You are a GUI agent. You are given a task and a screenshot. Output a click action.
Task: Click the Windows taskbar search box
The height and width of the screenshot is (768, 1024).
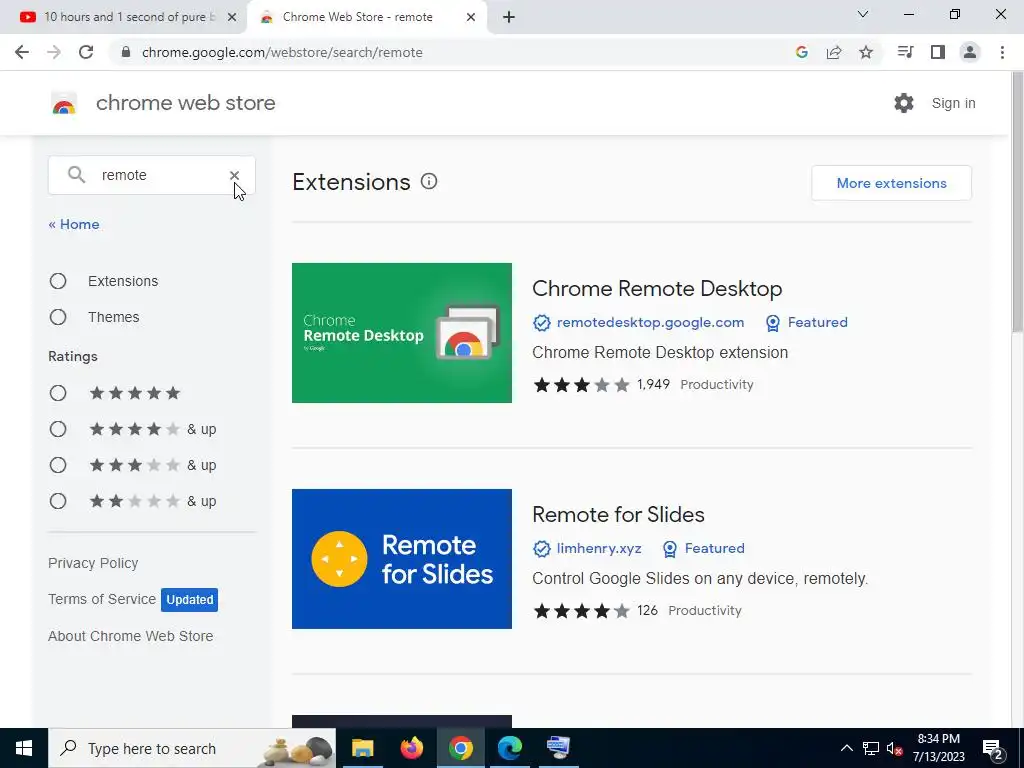tap(192, 748)
